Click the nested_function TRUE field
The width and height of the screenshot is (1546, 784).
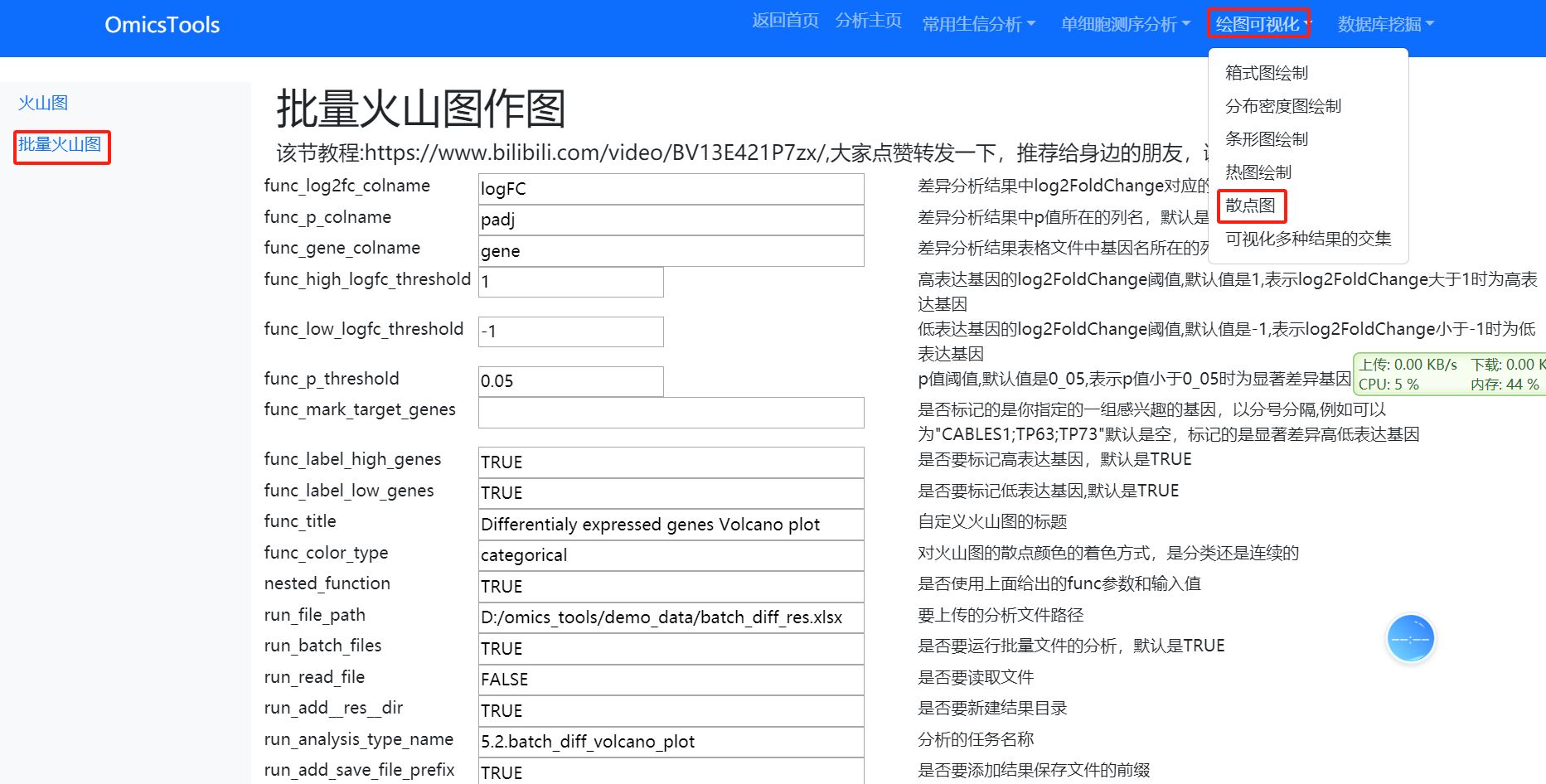point(671,587)
